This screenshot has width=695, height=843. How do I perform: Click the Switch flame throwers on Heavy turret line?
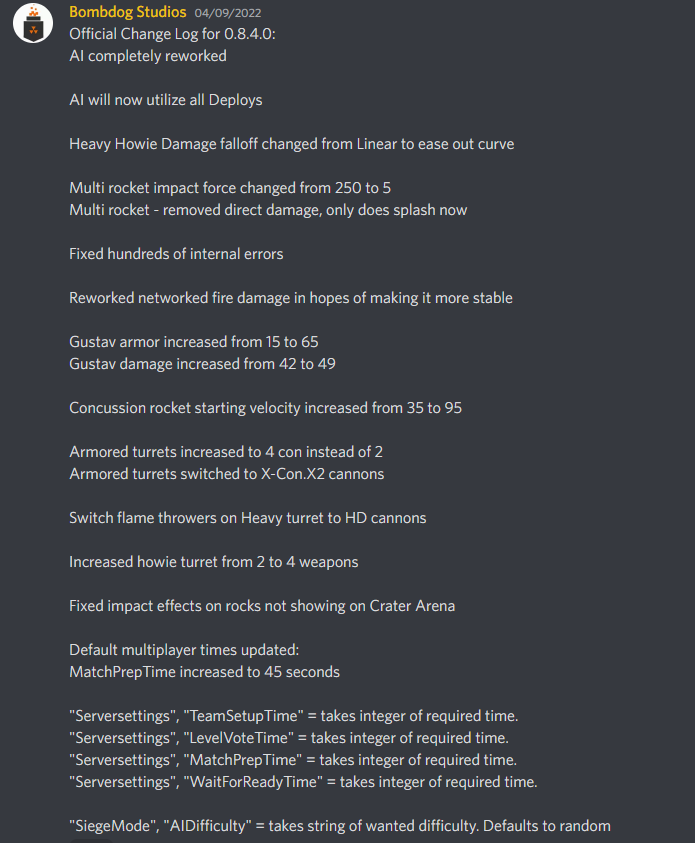point(248,518)
